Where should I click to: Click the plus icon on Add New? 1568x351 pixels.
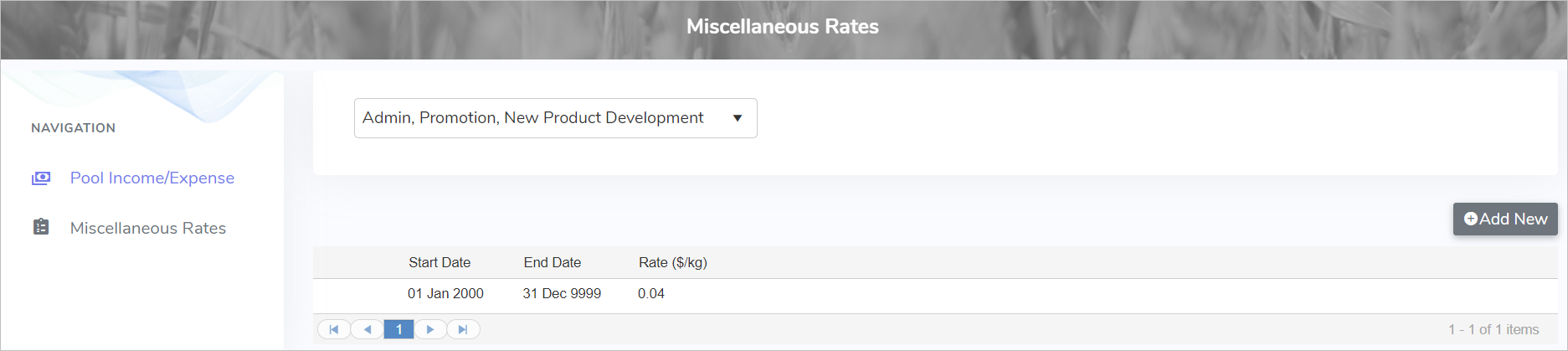pos(1470,219)
